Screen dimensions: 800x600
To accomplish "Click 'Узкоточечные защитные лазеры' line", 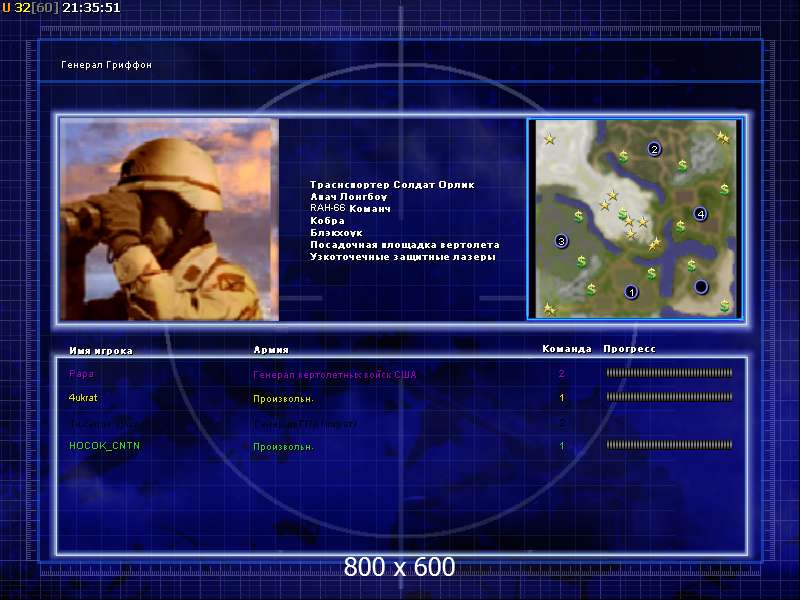I will coord(403,257).
